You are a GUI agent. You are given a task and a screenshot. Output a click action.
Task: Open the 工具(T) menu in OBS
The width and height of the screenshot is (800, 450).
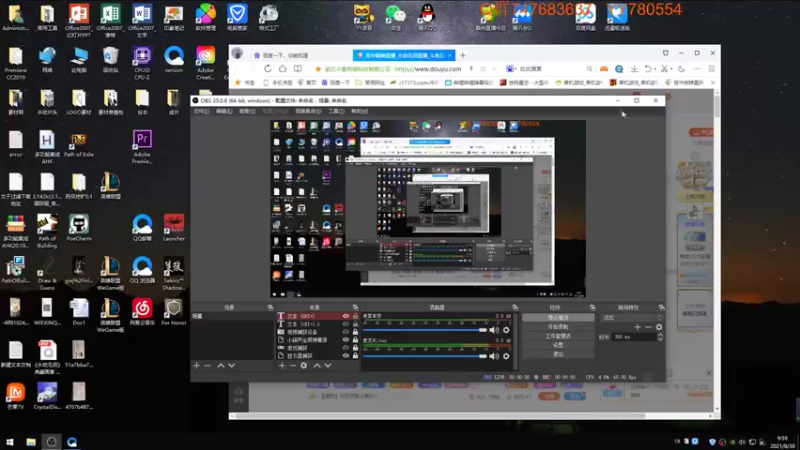336,111
